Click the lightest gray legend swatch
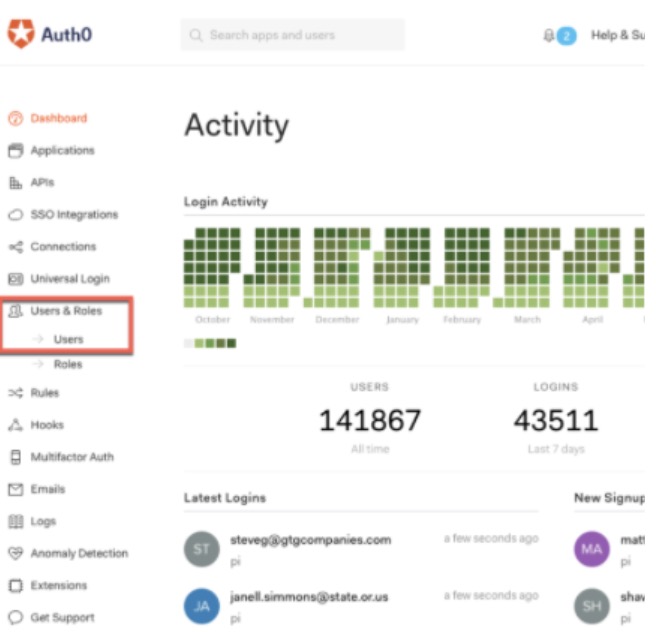 (x=189, y=343)
